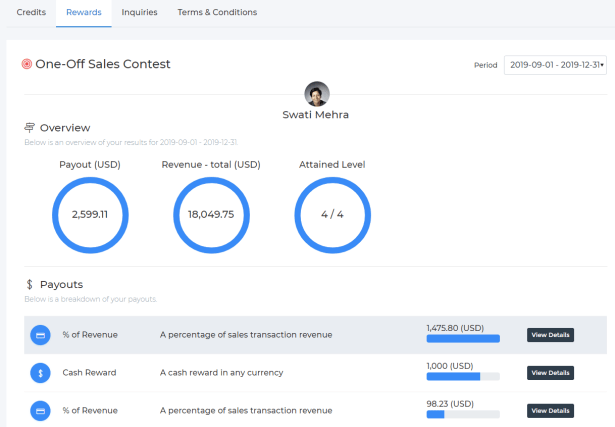Screen dimensions: 615x427
Task: Open the Inquiries tab
Action: (139, 13)
